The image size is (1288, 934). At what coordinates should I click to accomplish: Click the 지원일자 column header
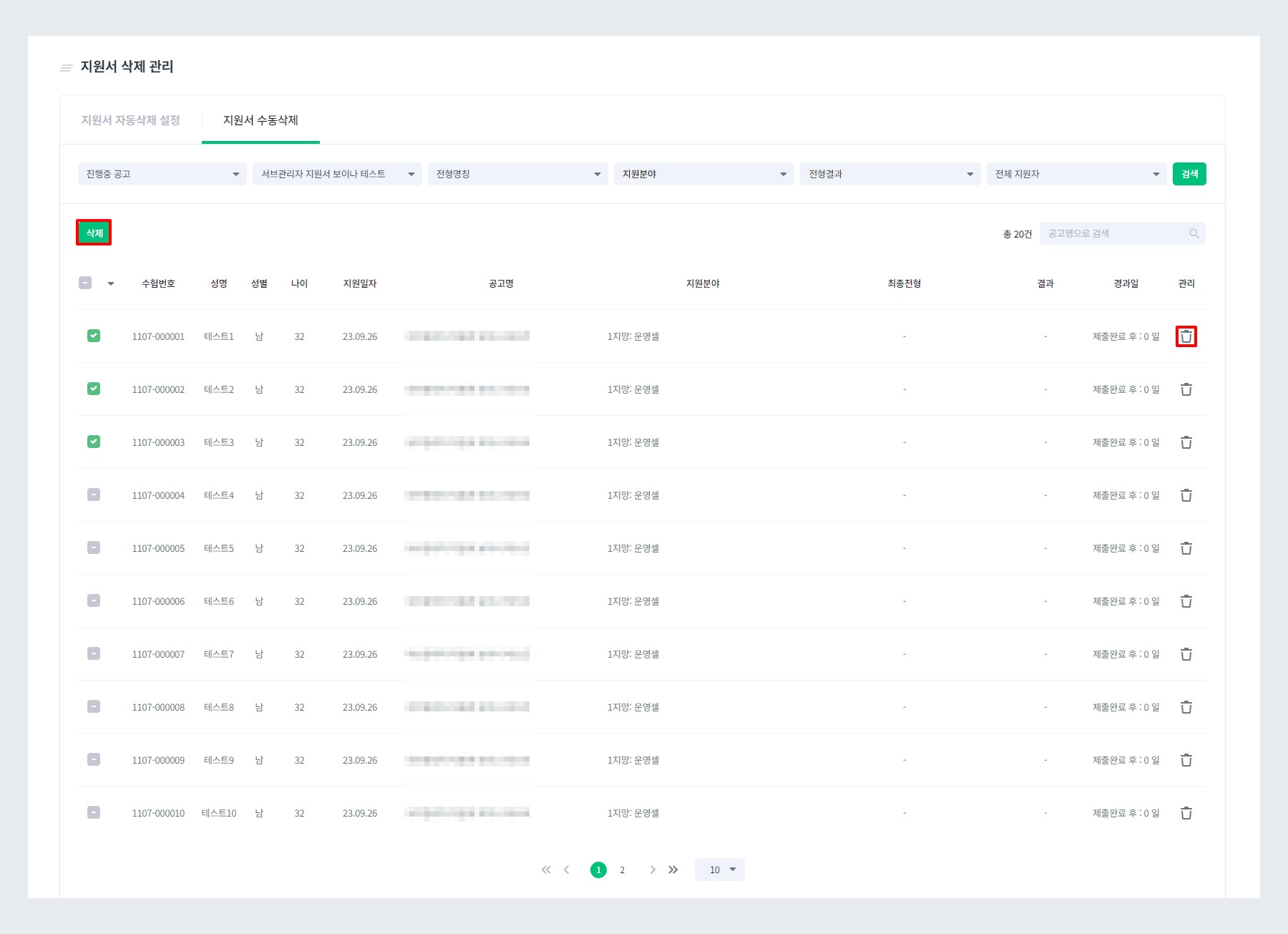pos(360,283)
